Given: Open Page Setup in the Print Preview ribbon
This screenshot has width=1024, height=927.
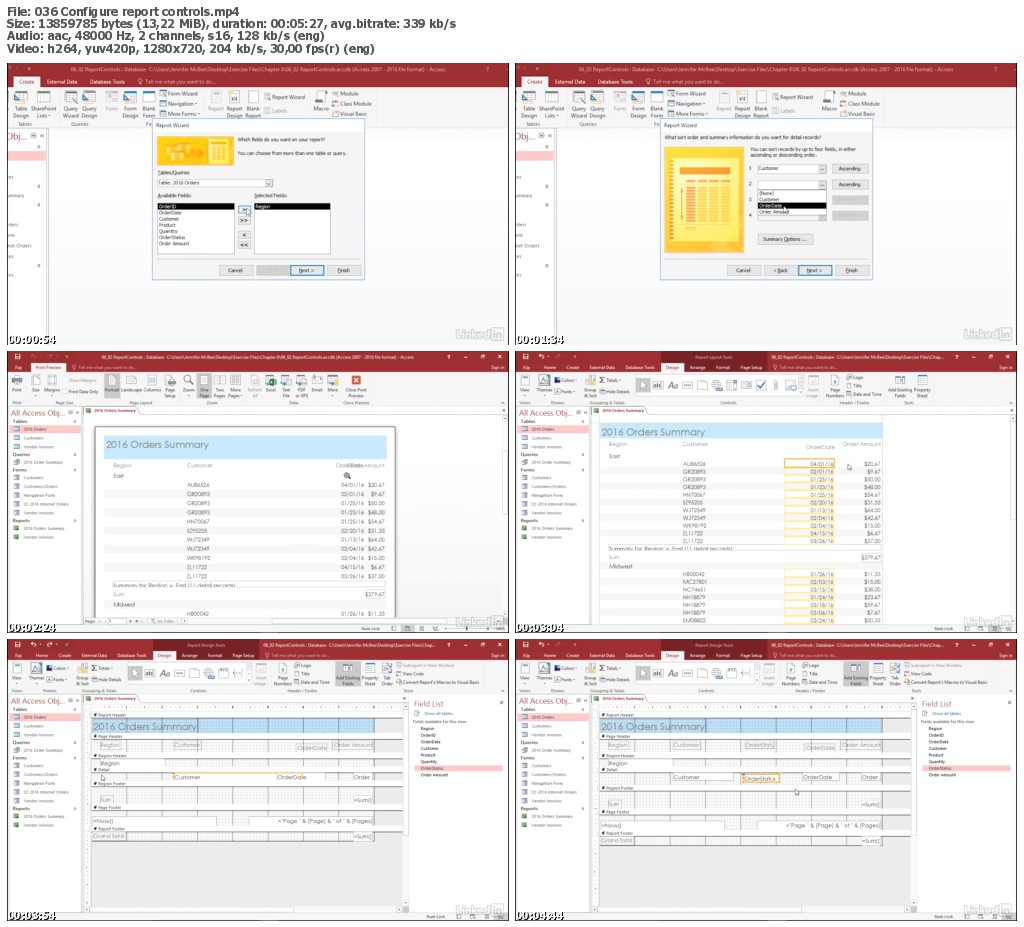Looking at the screenshot, I should [170, 386].
